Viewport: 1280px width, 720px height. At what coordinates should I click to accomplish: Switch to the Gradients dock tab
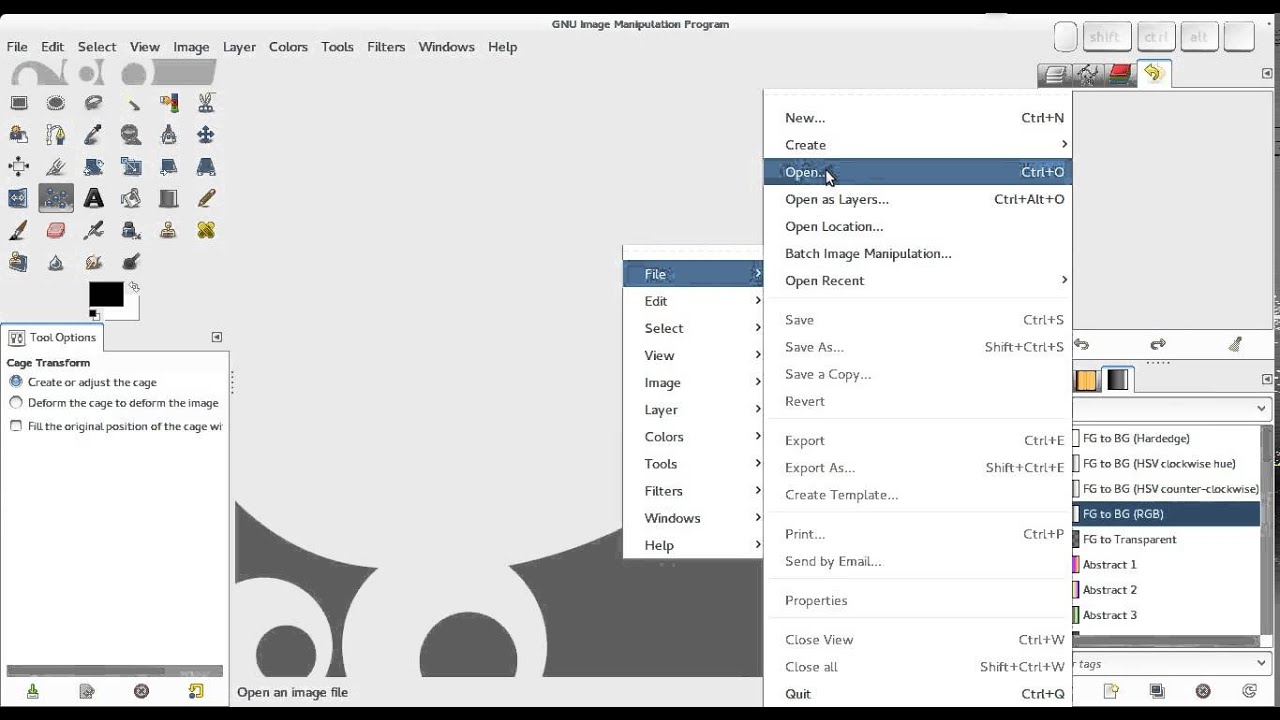(1117, 380)
